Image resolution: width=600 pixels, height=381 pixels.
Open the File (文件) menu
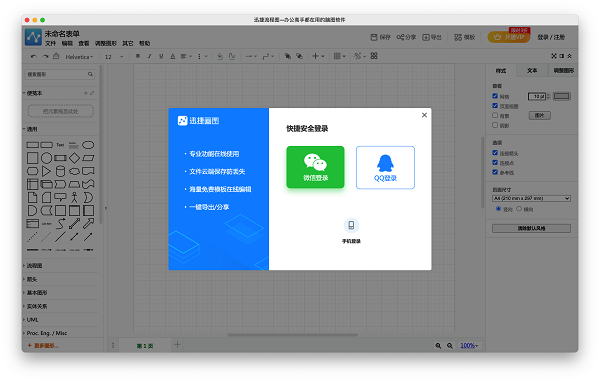pyautogui.click(x=50, y=44)
